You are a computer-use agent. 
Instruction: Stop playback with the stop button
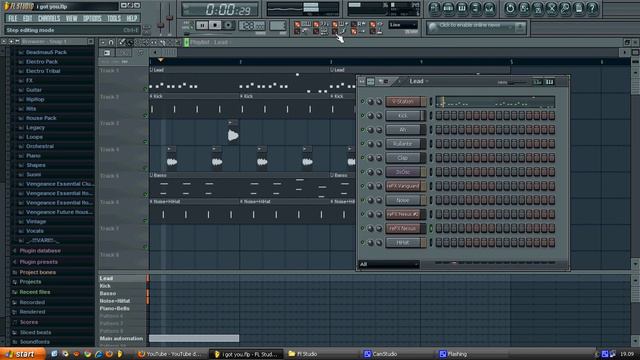[215, 25]
